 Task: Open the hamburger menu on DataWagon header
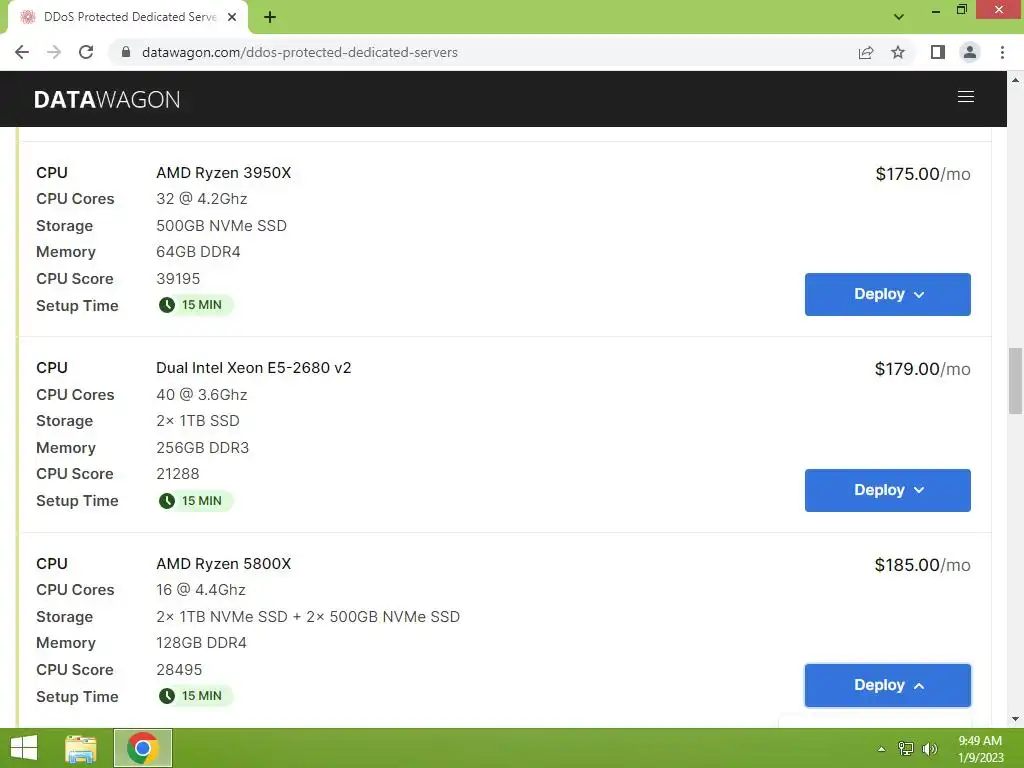pyautogui.click(x=965, y=97)
